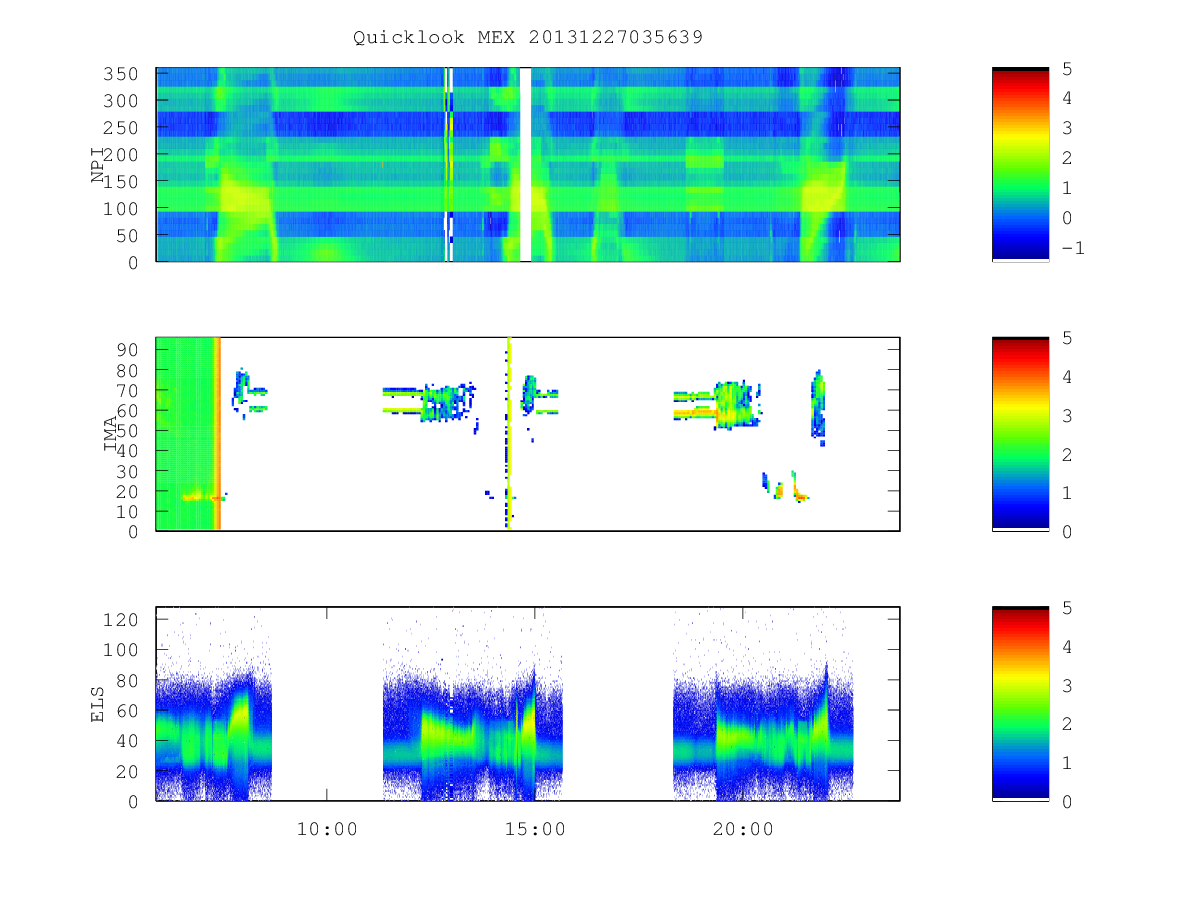Open the NPI panel color scale bar
This screenshot has width=1200, height=900.
point(1020,164)
